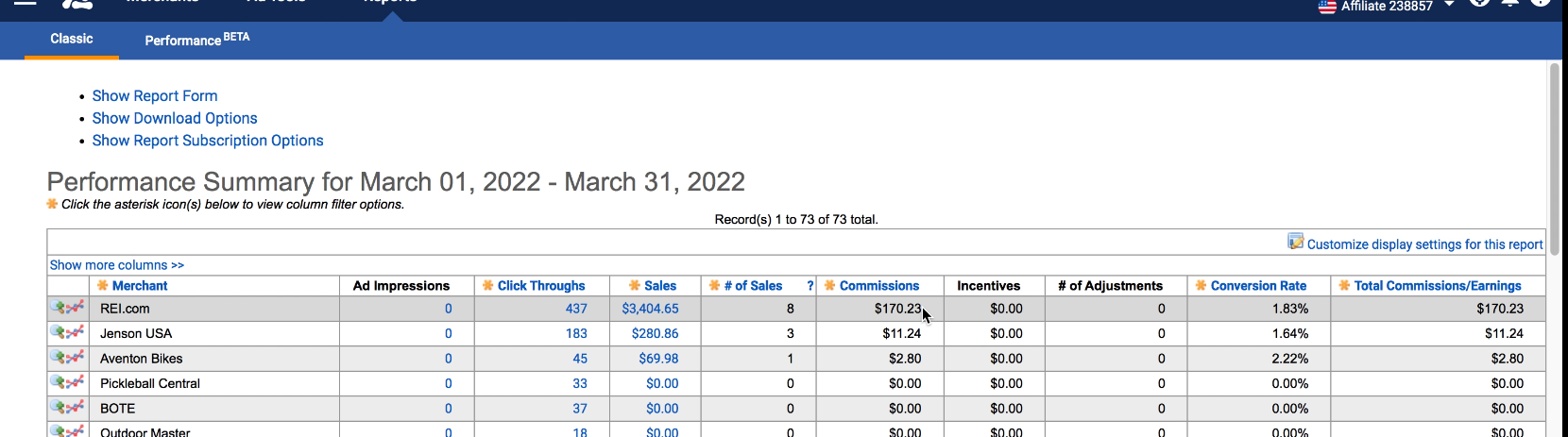Open Customize display settings for this report
The height and width of the screenshot is (437, 1568).
(1424, 244)
